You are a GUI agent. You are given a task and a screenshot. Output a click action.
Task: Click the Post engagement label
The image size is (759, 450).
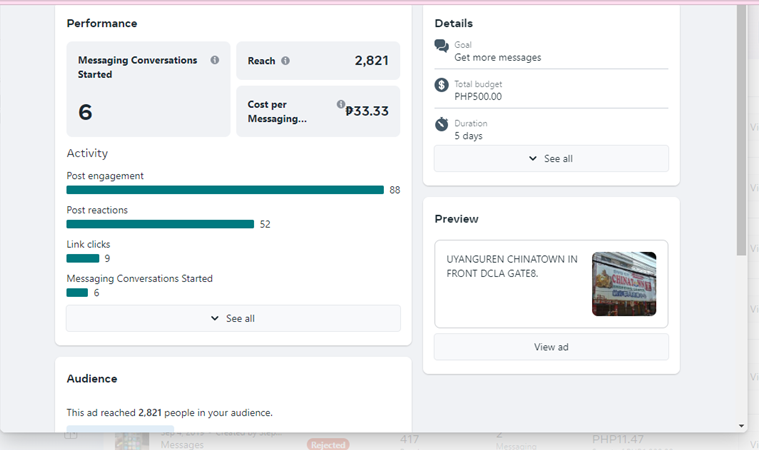[x=105, y=176]
